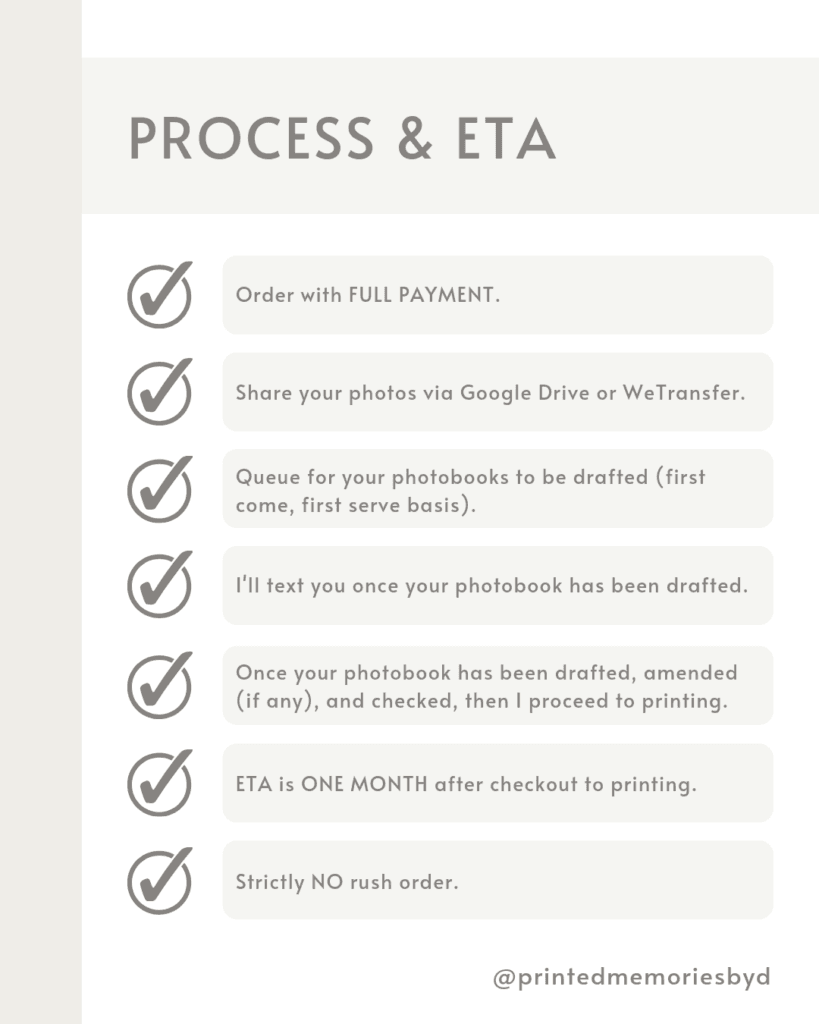Toggle the checkmark beside Once your photobook has been drafted
Image resolution: width=819 pixels, height=1024 pixels.
[x=160, y=685]
